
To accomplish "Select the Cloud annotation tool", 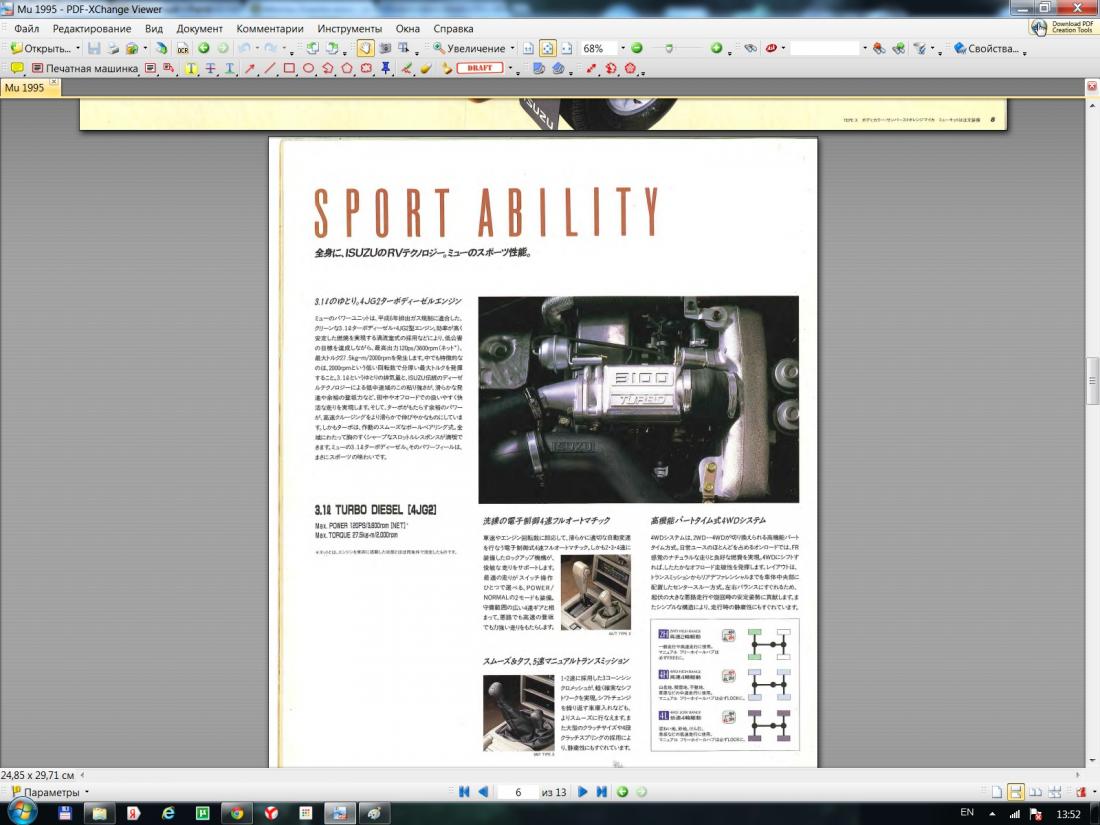I will pos(366,68).
